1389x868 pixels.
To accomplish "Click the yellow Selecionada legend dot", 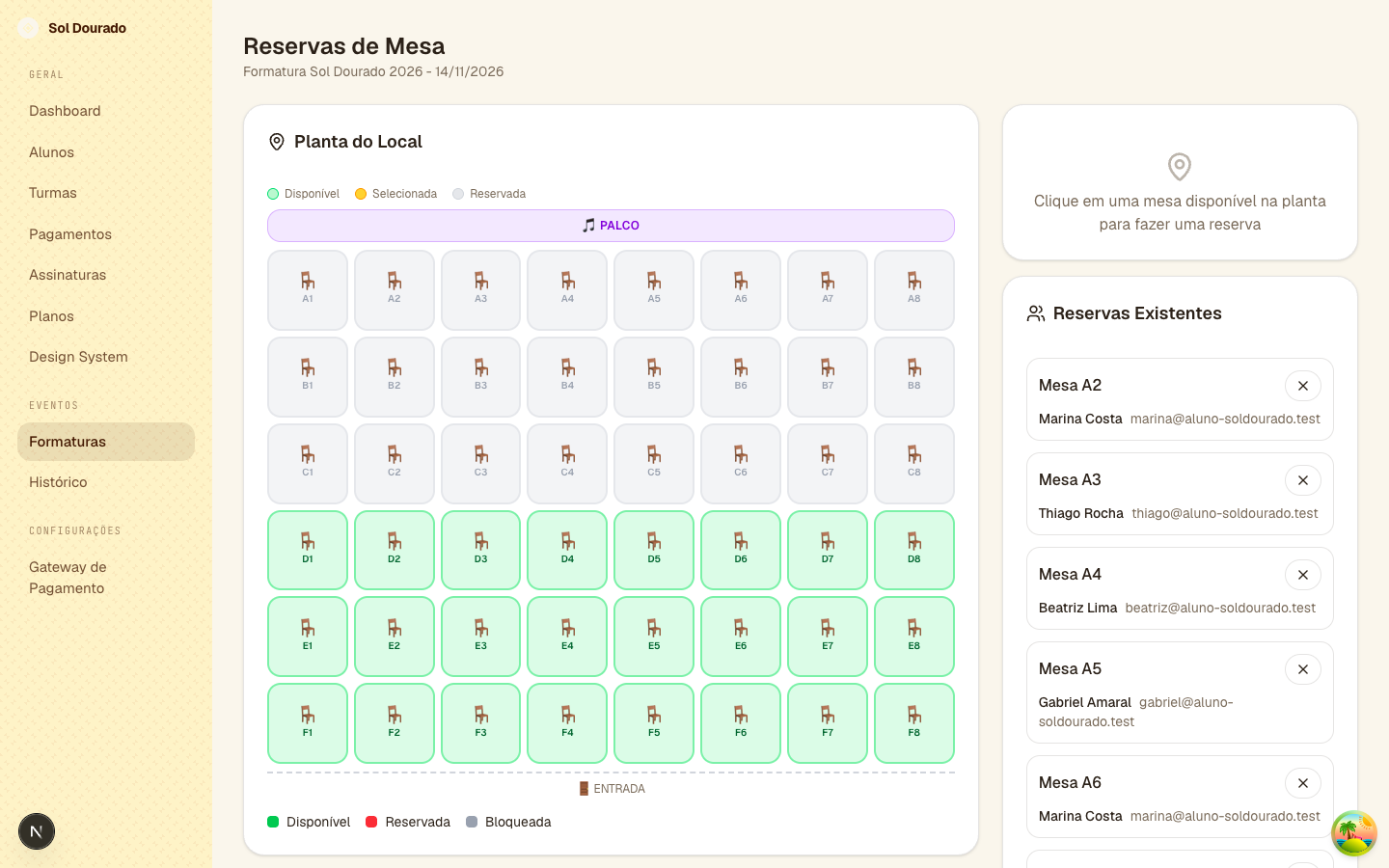I will click(361, 194).
